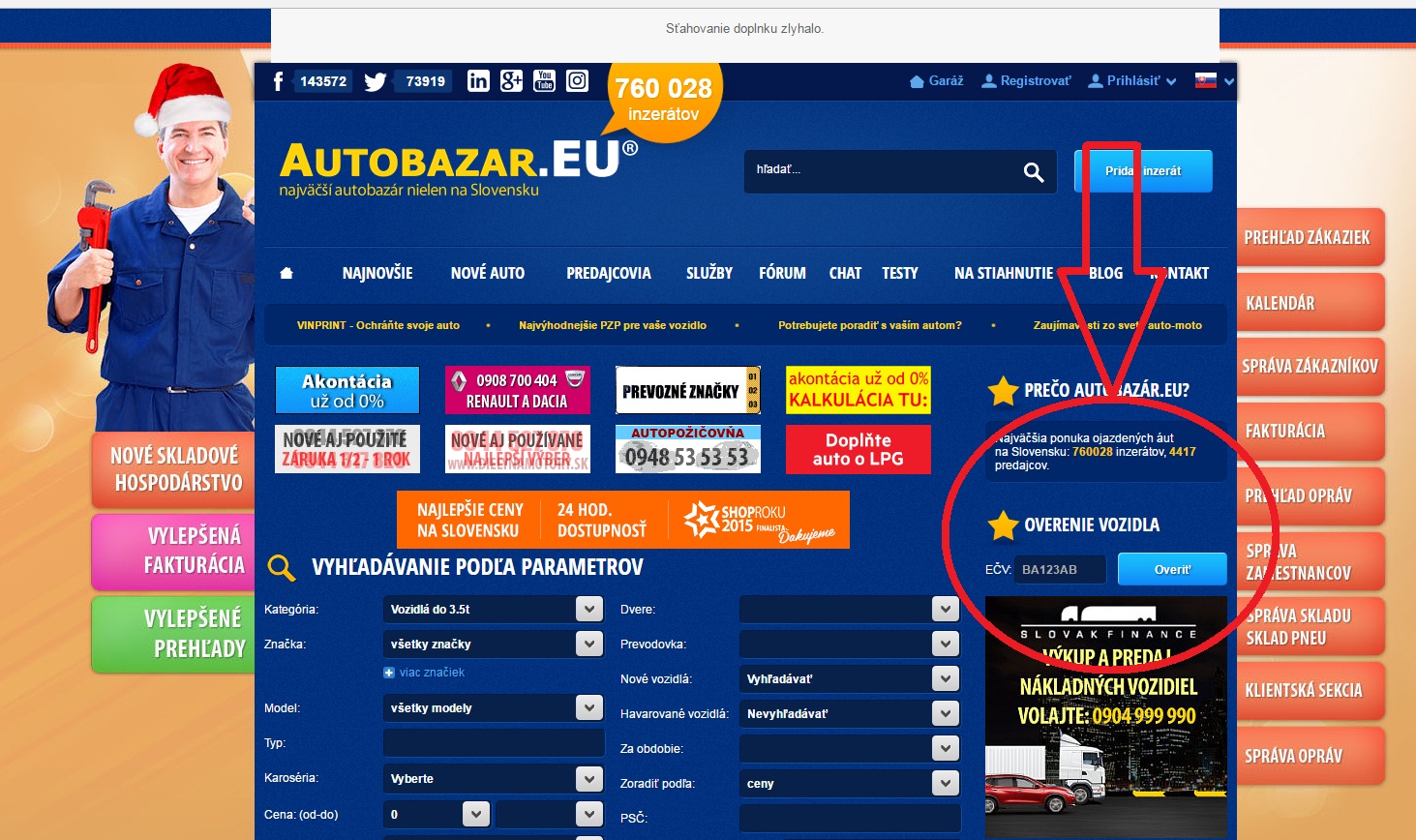This screenshot has width=1416, height=840.
Task: Open the FÓRUM menu item
Action: tap(782, 273)
